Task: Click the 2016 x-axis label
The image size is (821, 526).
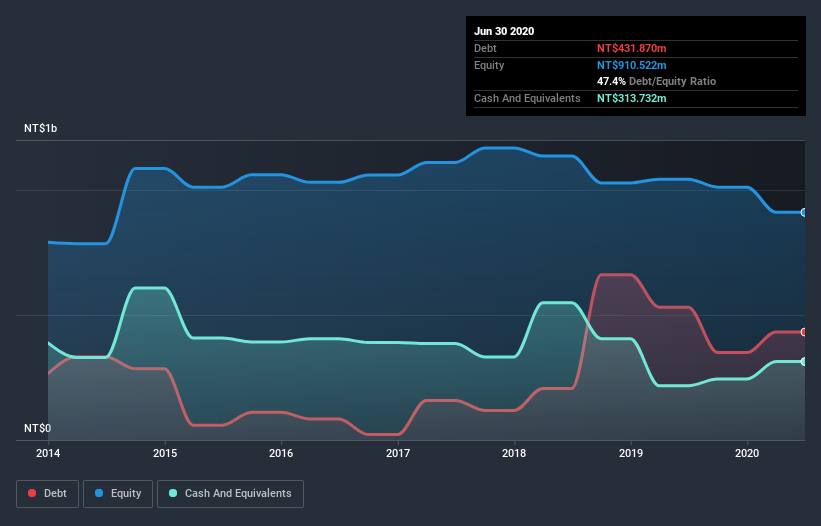Action: (x=281, y=453)
